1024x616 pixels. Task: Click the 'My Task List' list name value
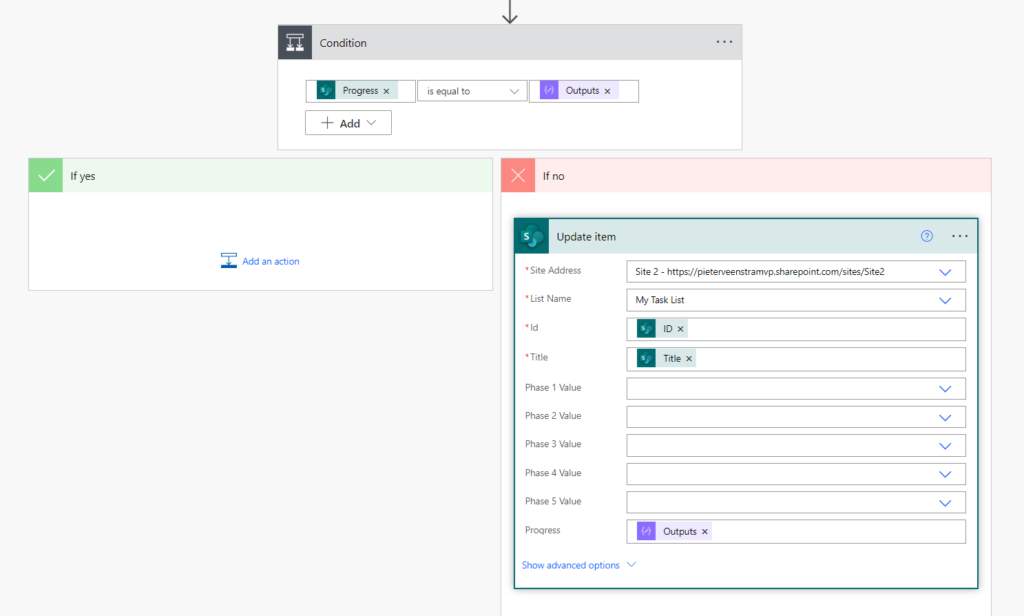click(x=660, y=300)
